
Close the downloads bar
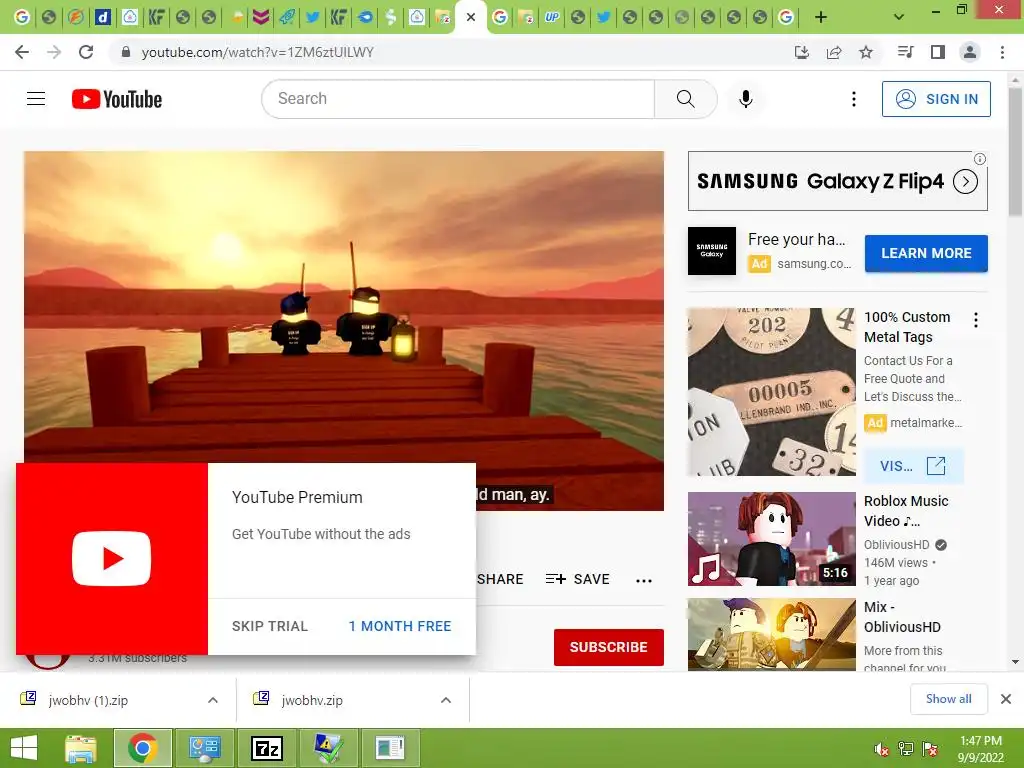[x=1006, y=699]
